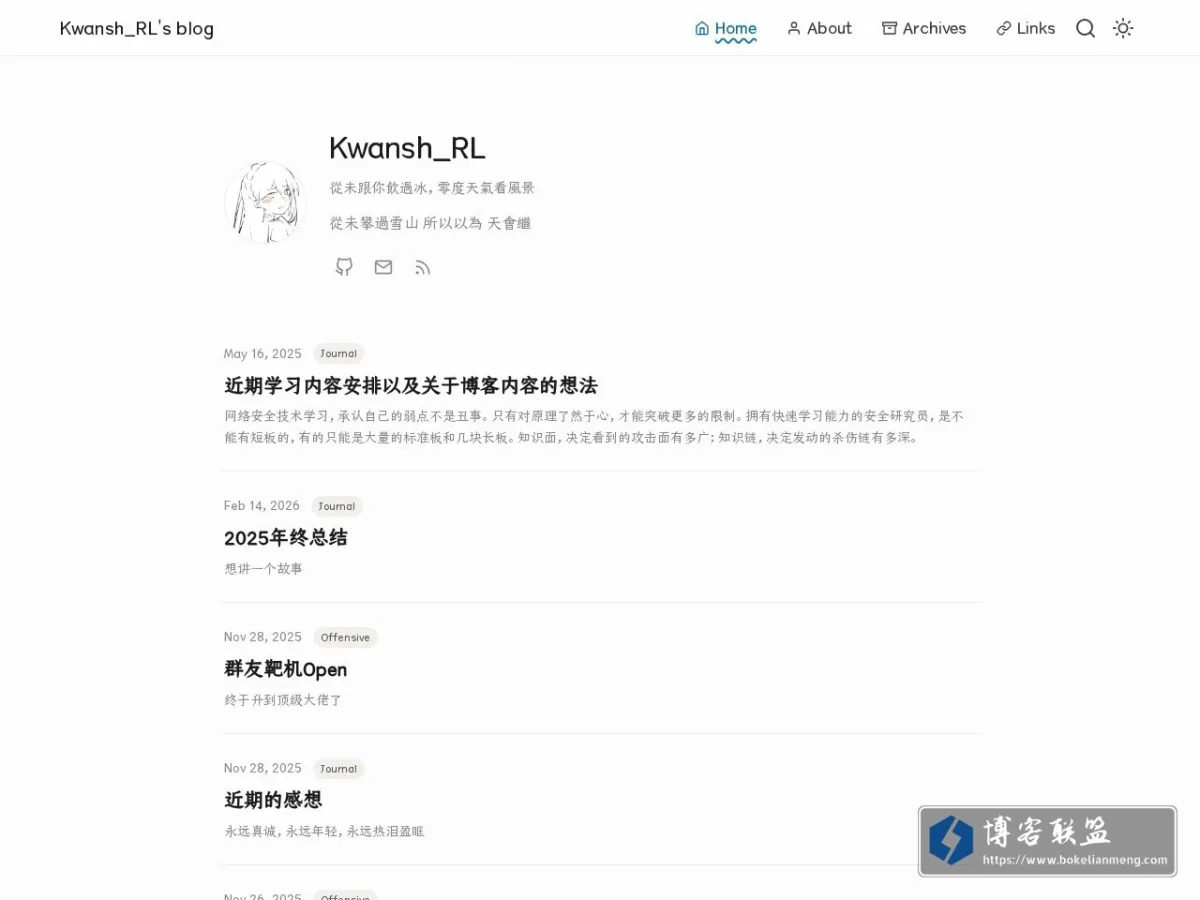Viewport: 1200px width, 900px height.
Task: Click the Kwansh_RL profile heading
Action: (x=407, y=148)
